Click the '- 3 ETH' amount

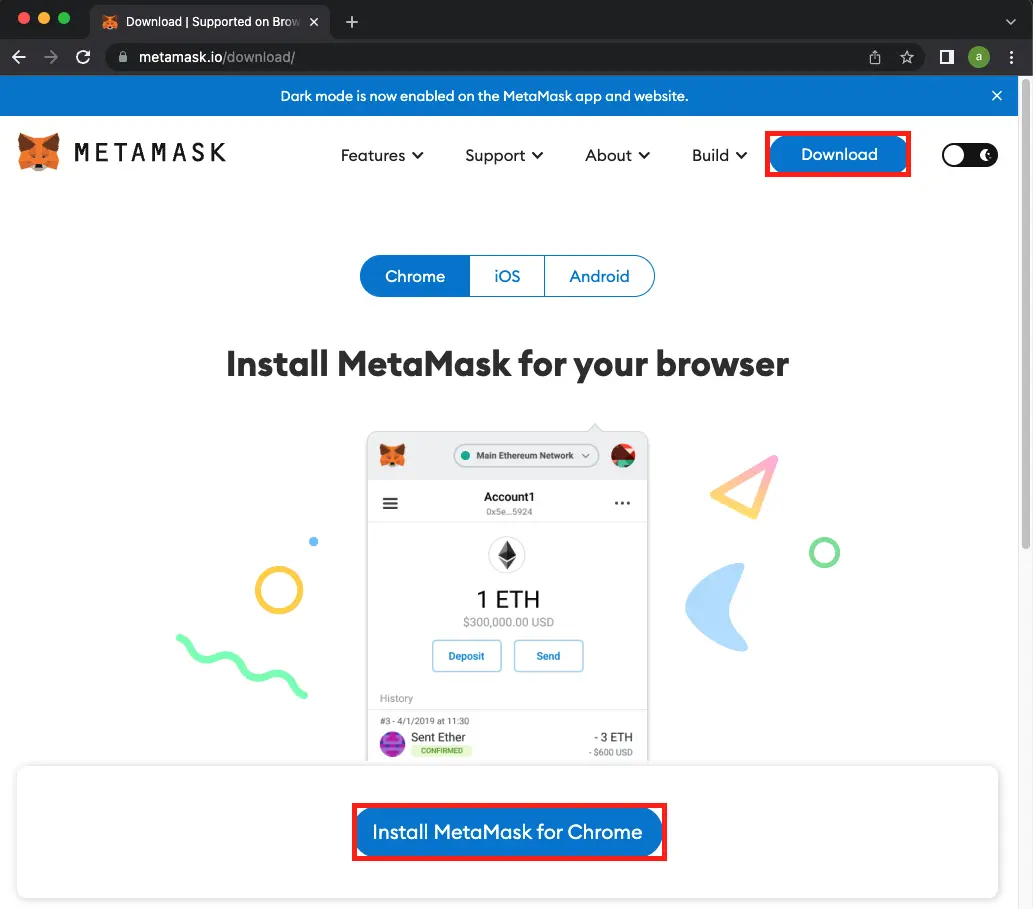tap(613, 737)
